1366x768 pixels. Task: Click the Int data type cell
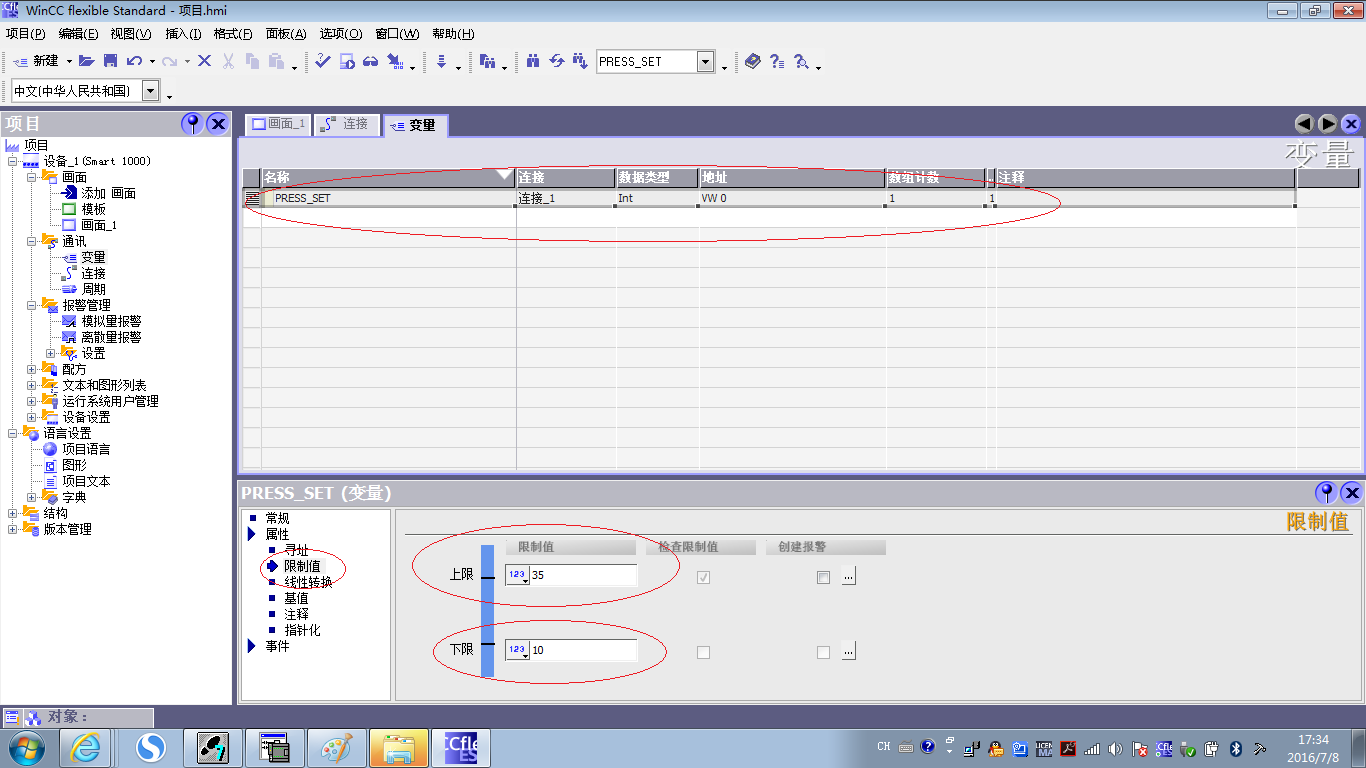657,198
